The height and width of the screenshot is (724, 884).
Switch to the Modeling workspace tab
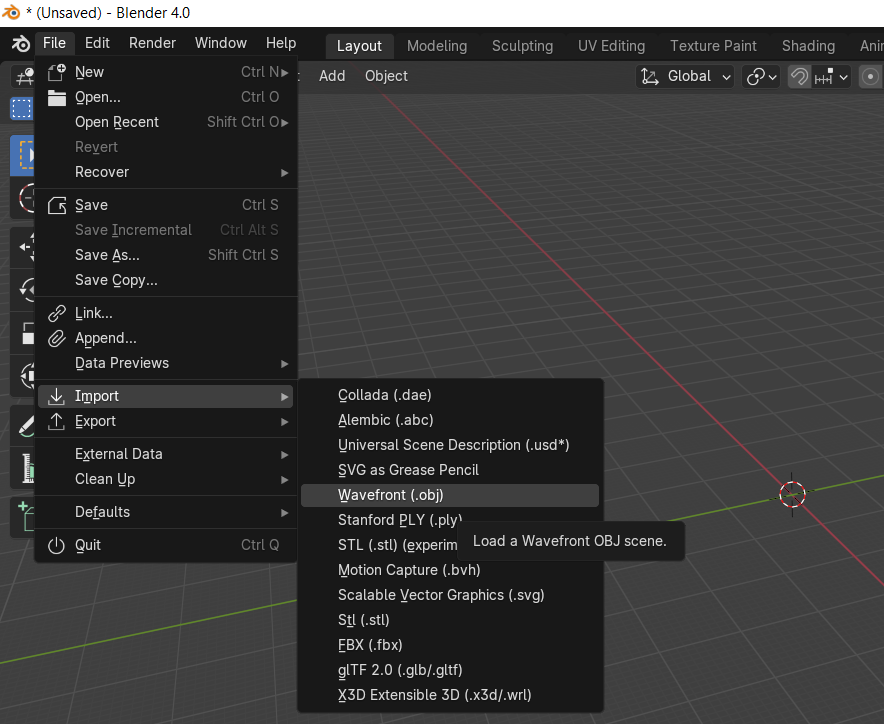click(437, 46)
